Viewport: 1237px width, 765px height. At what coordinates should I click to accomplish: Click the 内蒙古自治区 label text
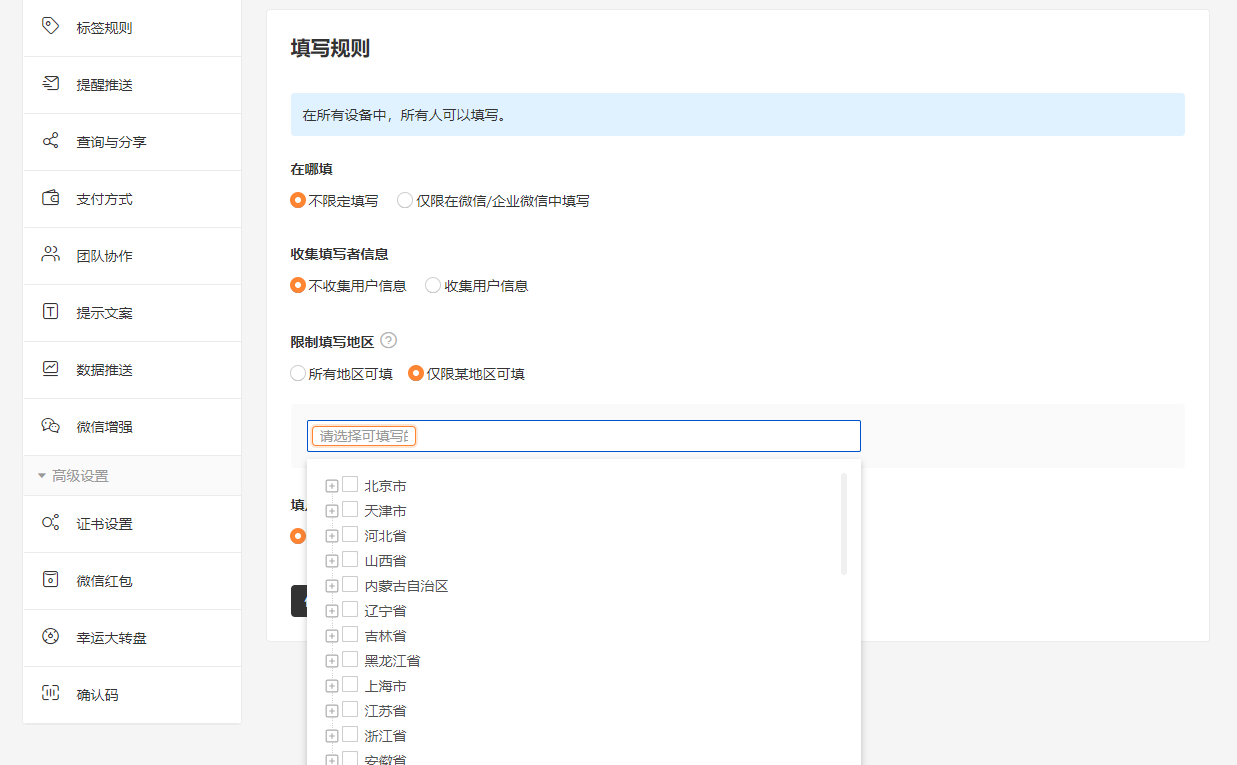pyautogui.click(x=406, y=586)
